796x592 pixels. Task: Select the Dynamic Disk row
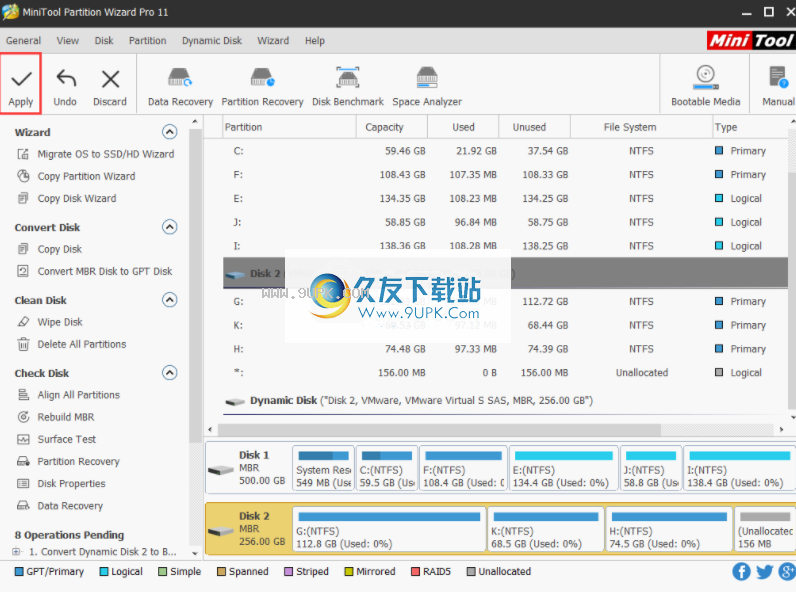[x=506, y=401]
